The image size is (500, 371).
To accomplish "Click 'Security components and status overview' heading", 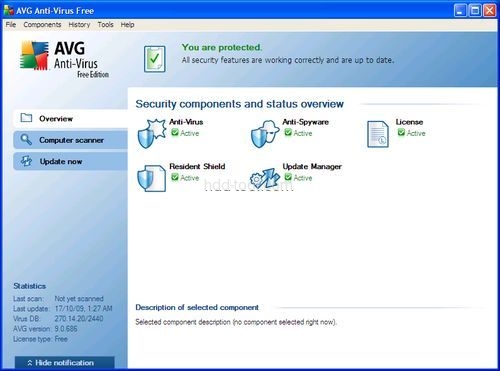I will (240, 104).
